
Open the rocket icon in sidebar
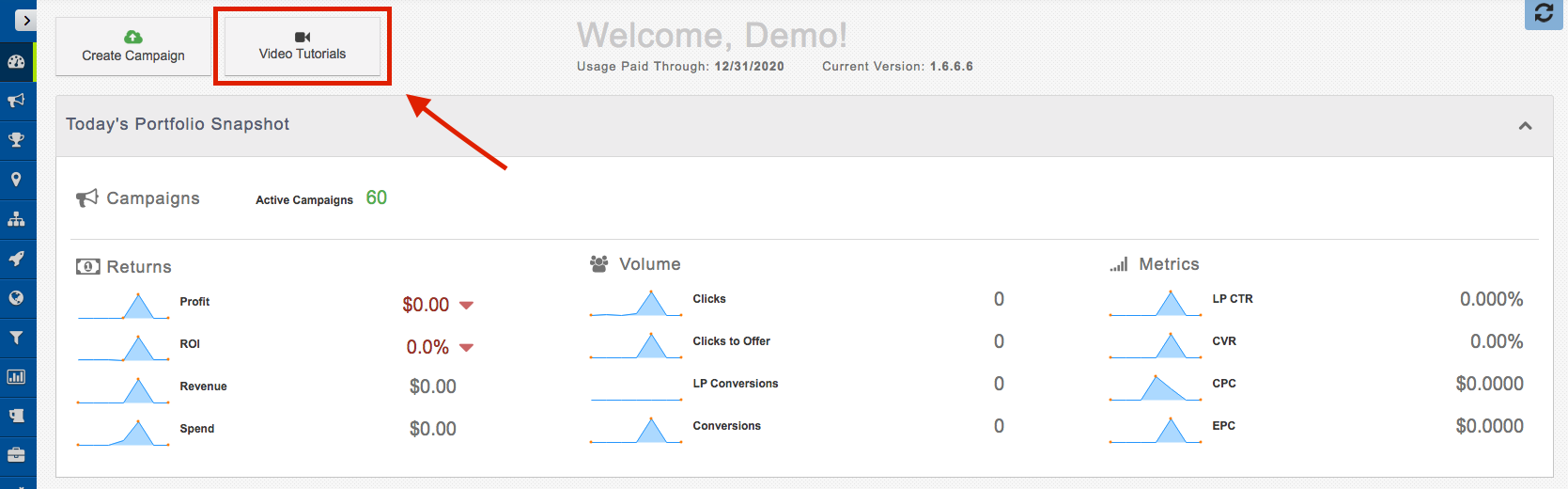click(16, 259)
